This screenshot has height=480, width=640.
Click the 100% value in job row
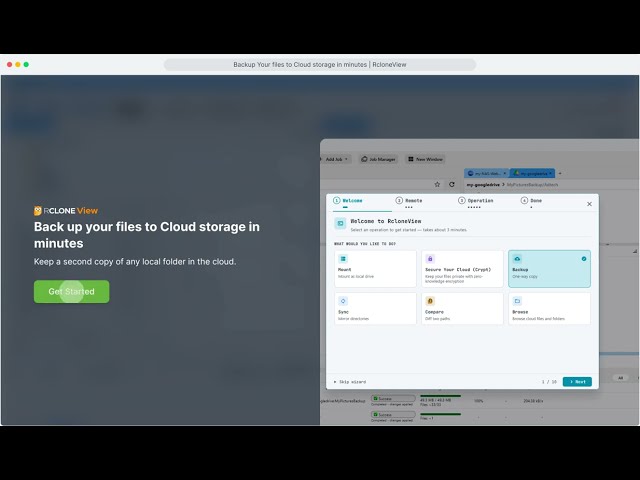(479, 401)
